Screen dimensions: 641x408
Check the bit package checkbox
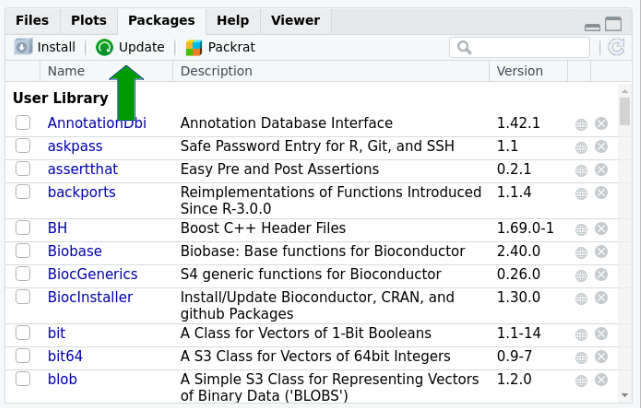tap(23, 332)
